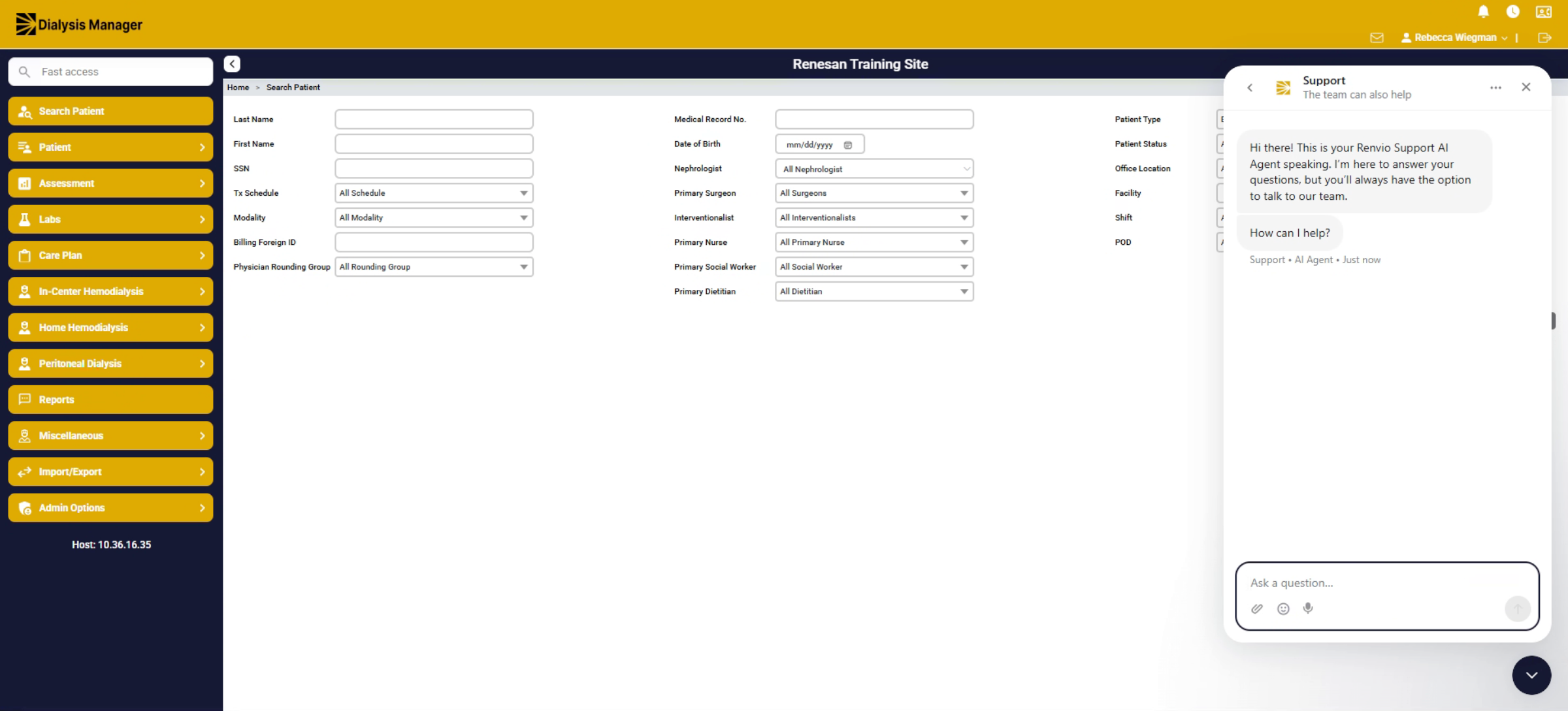Expand the Admin Options menu
Image resolution: width=1568 pixels, height=711 pixels.
(110, 508)
